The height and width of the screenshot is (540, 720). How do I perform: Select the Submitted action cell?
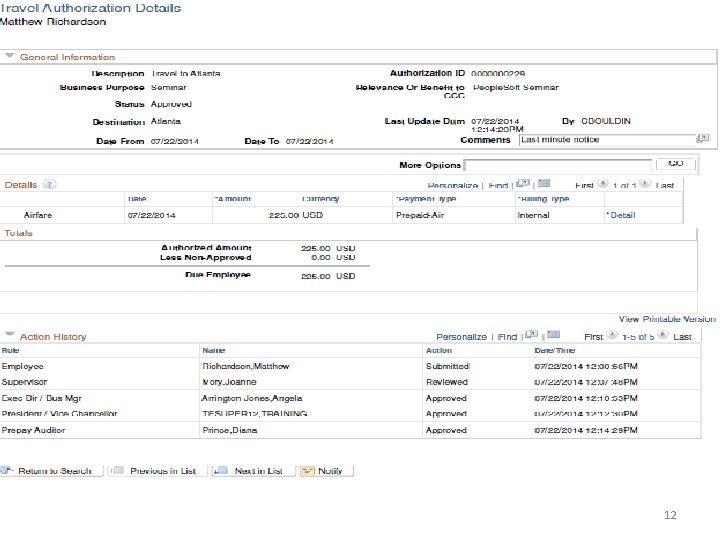(448, 366)
